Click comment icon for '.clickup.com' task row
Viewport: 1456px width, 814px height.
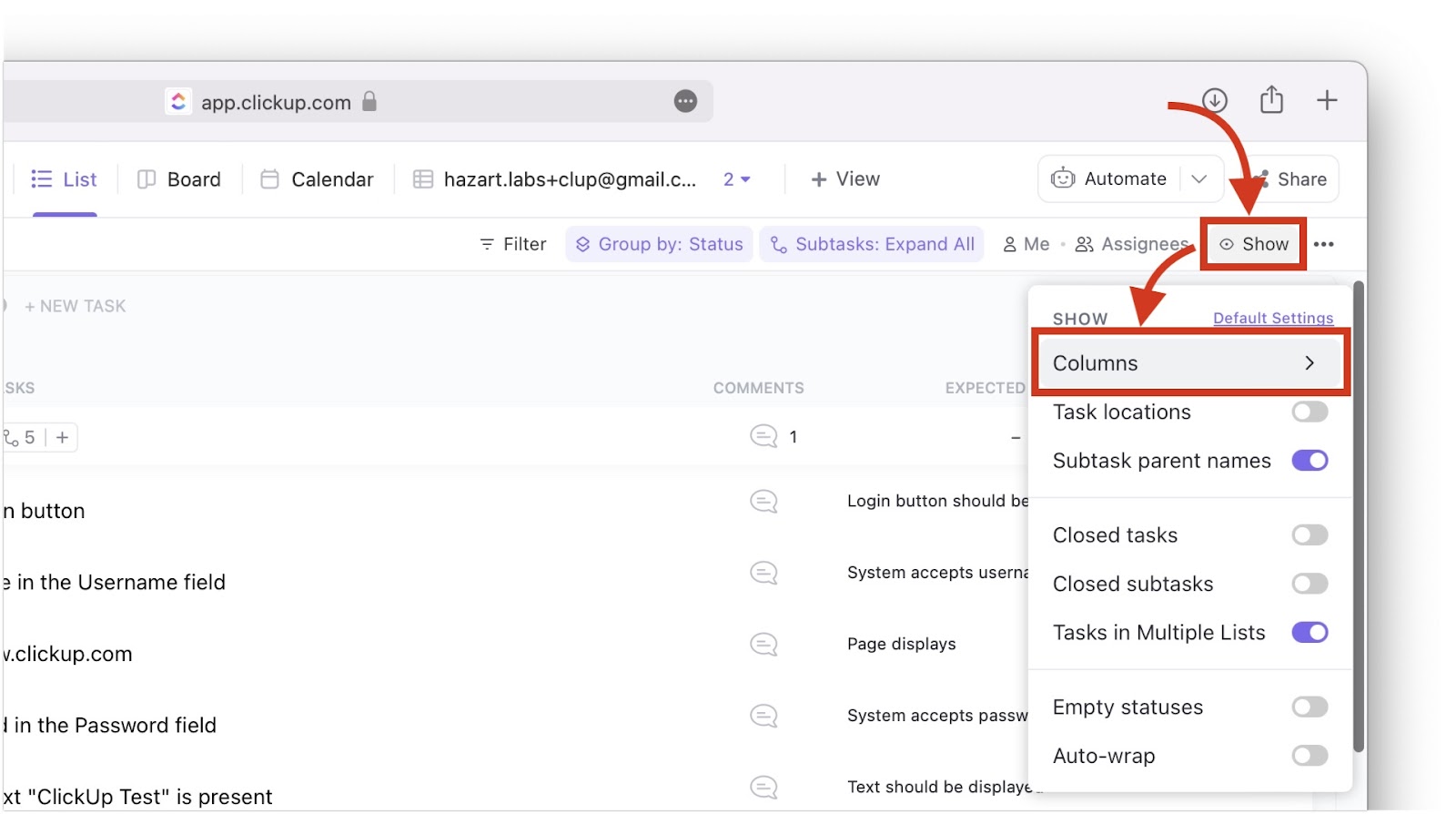763,645
